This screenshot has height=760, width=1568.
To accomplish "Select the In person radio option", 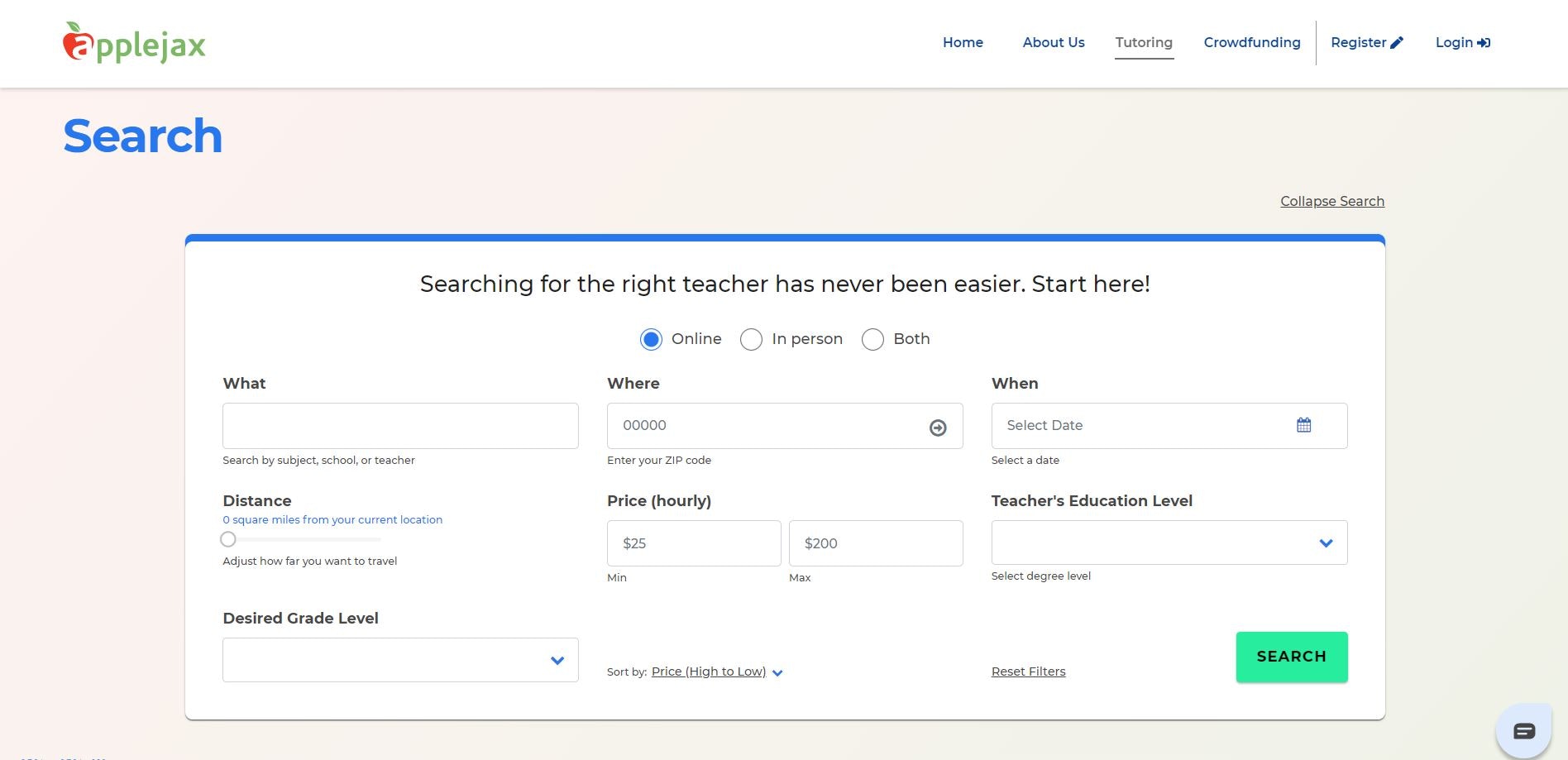I will (751, 339).
